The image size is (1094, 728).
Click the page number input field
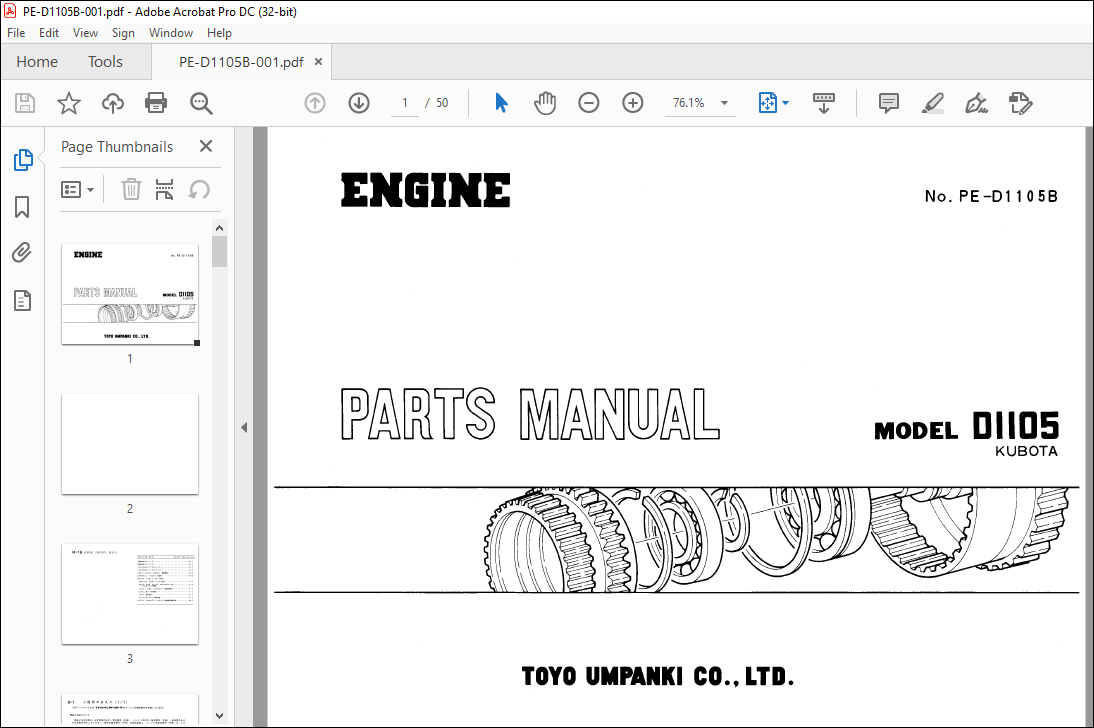coord(405,103)
